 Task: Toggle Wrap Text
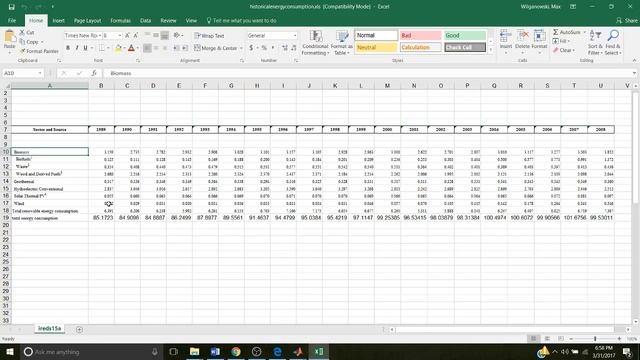click(x=209, y=36)
